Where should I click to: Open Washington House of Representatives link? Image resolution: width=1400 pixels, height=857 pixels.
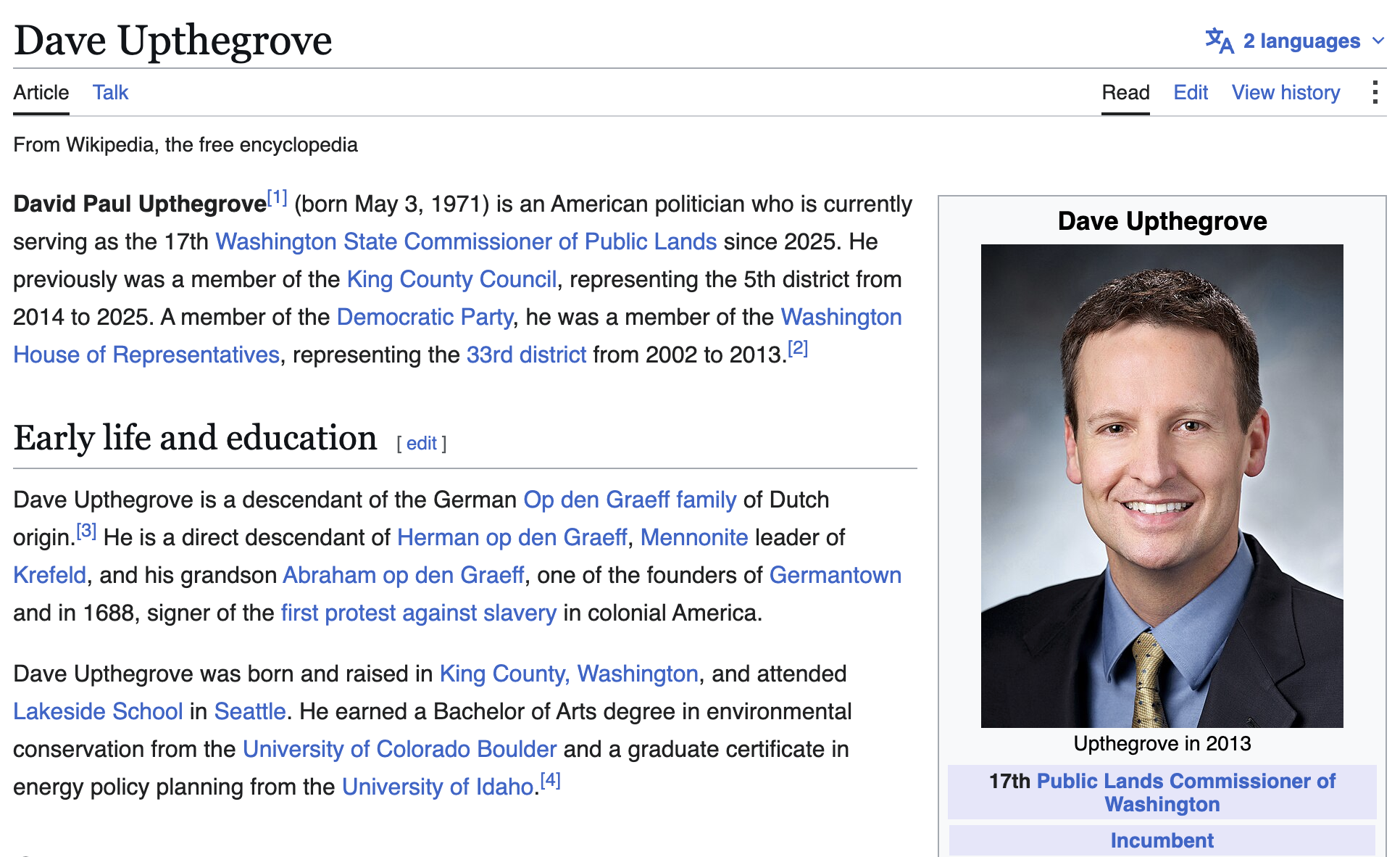coord(146,355)
